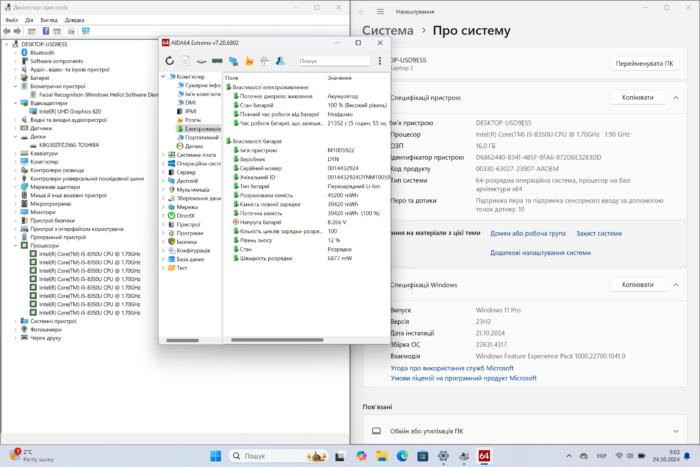The image size is (700, 467).
Task: Open the disk benchmark icon in AIDA64 toolbar
Action: (201, 61)
